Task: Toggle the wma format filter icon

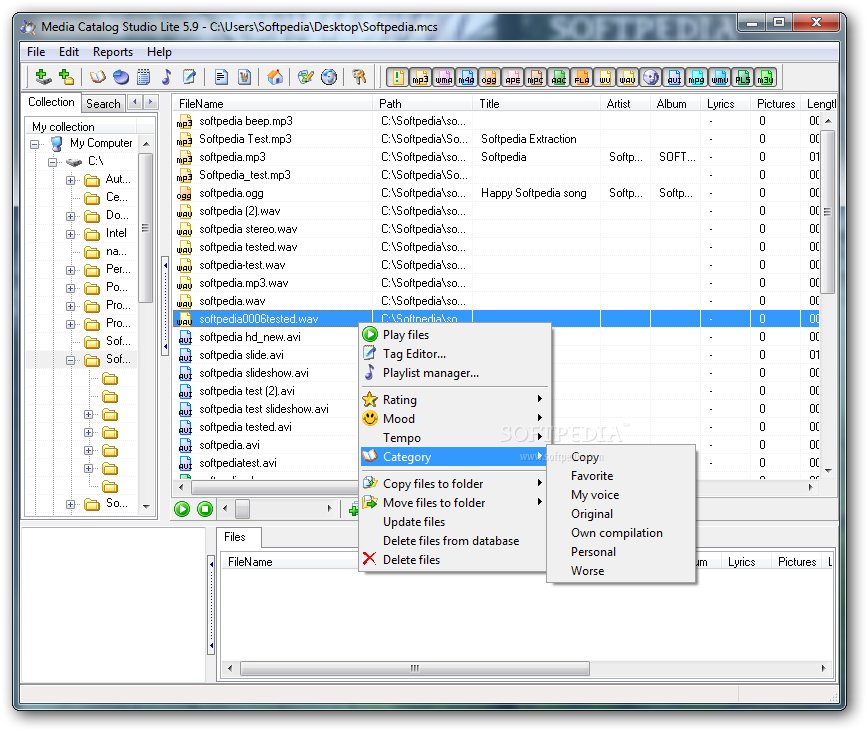Action: pyautogui.click(x=443, y=77)
